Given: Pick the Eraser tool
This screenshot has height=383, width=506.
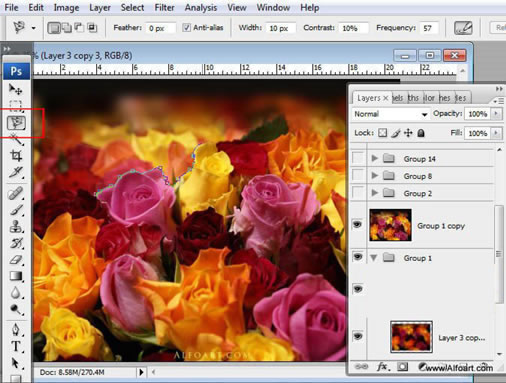Looking at the screenshot, I should click(x=16, y=260).
